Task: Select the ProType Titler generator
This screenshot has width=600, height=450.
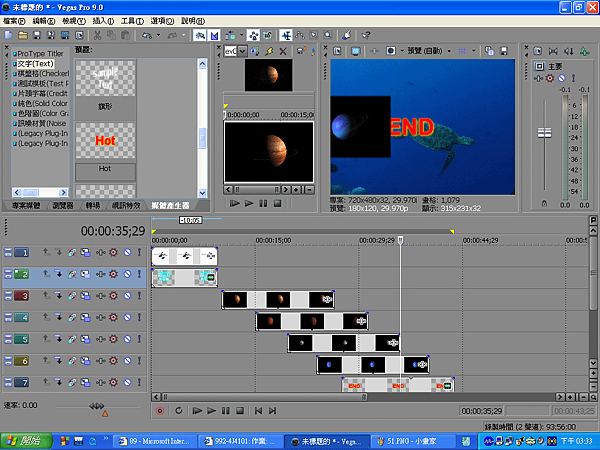Action: 40,54
